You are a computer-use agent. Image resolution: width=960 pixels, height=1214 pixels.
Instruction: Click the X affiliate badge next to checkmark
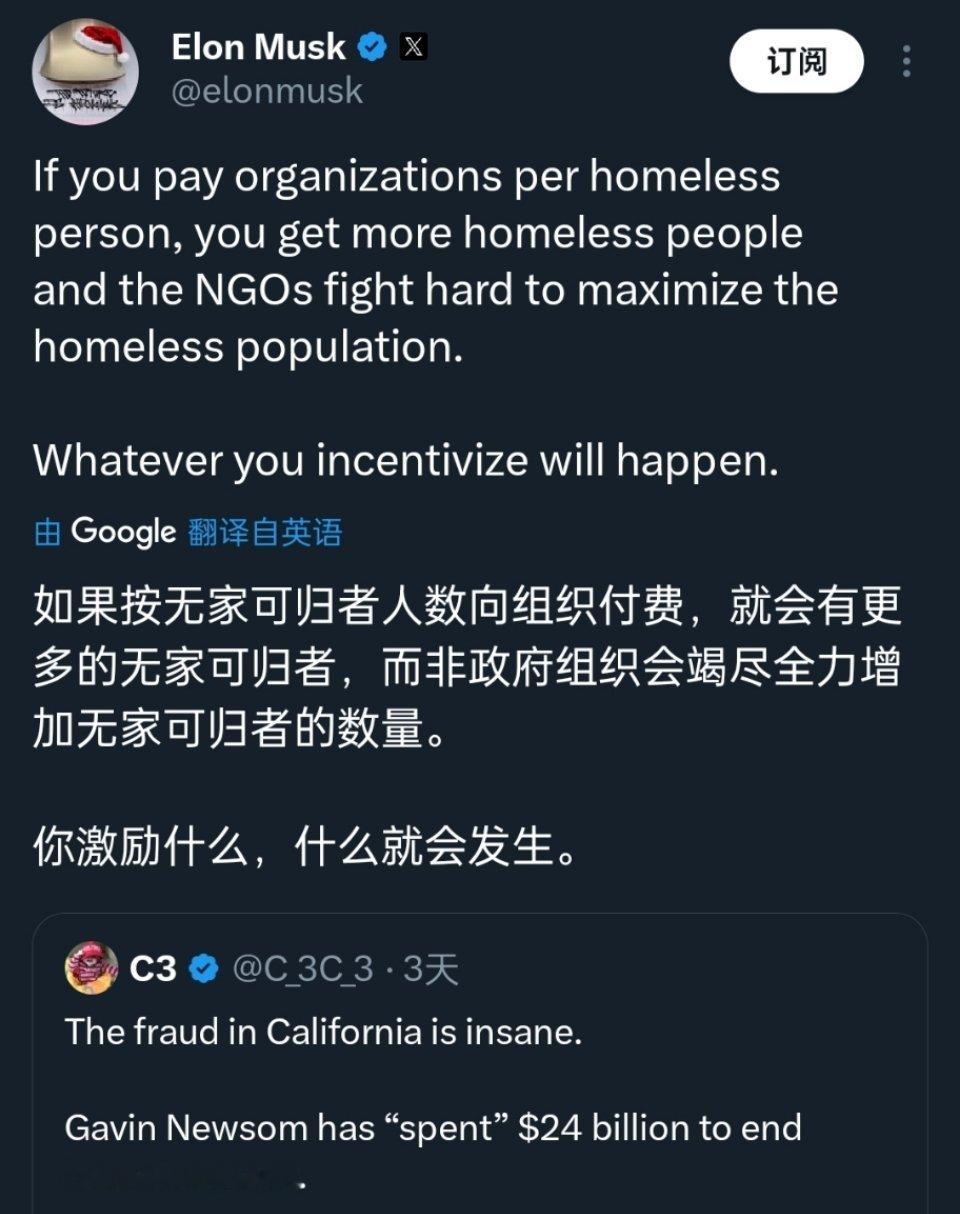tap(412, 46)
